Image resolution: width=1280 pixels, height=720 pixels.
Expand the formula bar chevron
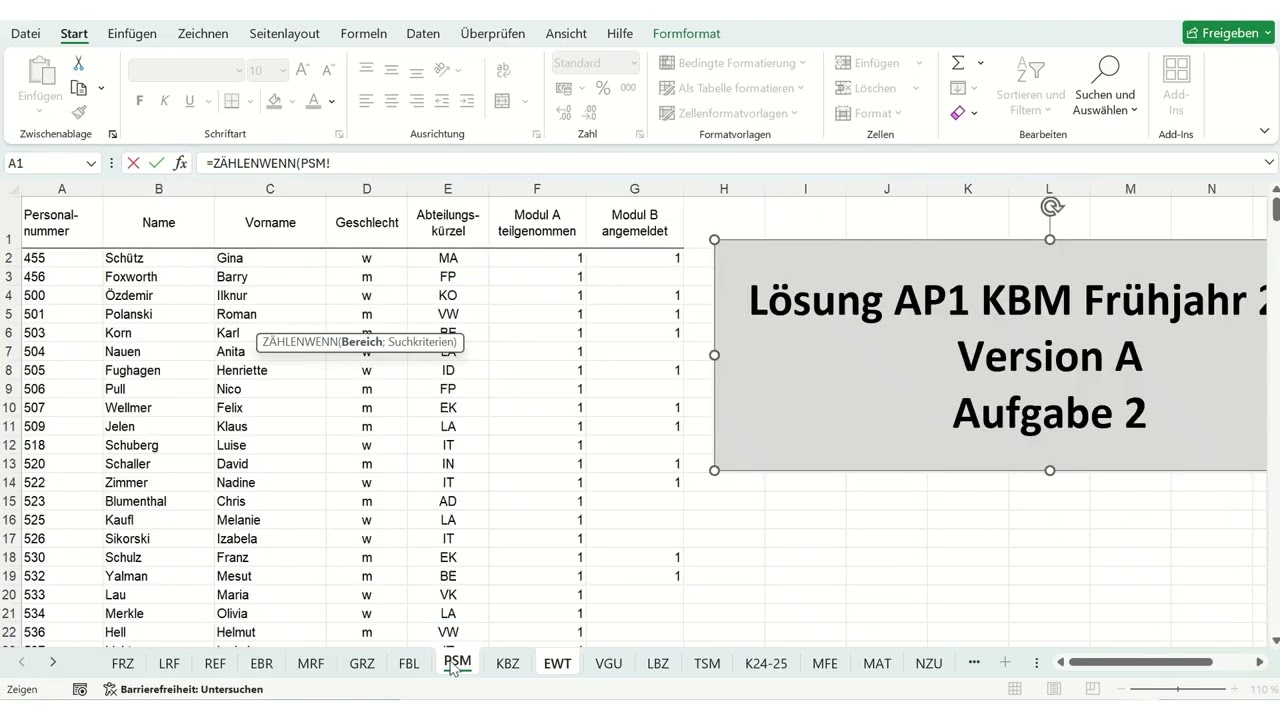click(x=1269, y=162)
